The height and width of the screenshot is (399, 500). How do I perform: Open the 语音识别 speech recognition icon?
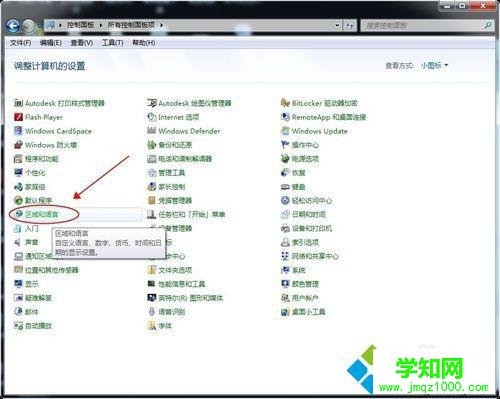coord(152,312)
